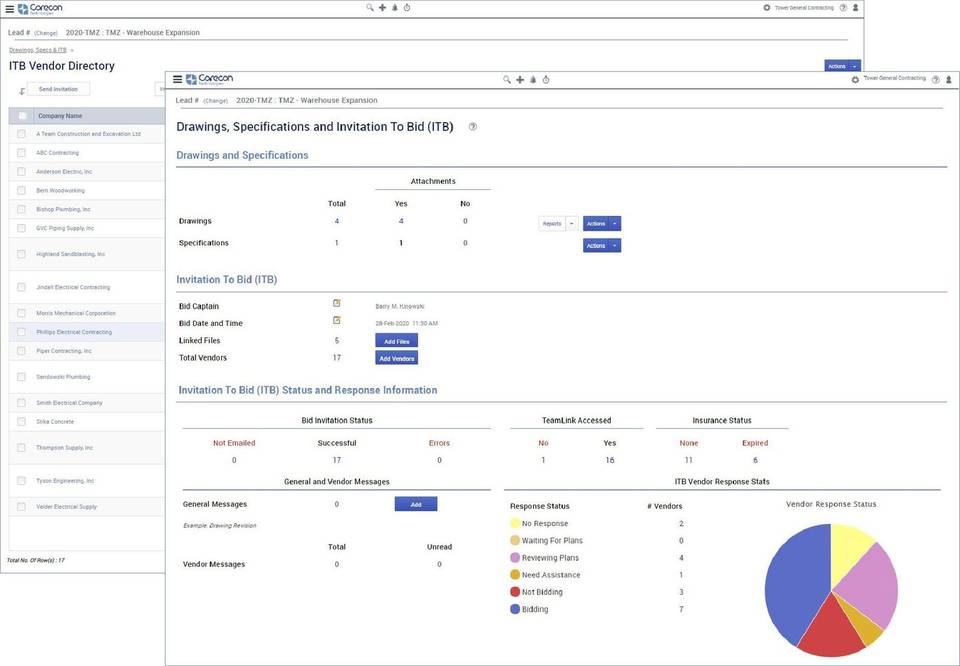960x666 pixels.
Task: Open the Actions dropdown arrow for Specifications
Action: point(614,246)
